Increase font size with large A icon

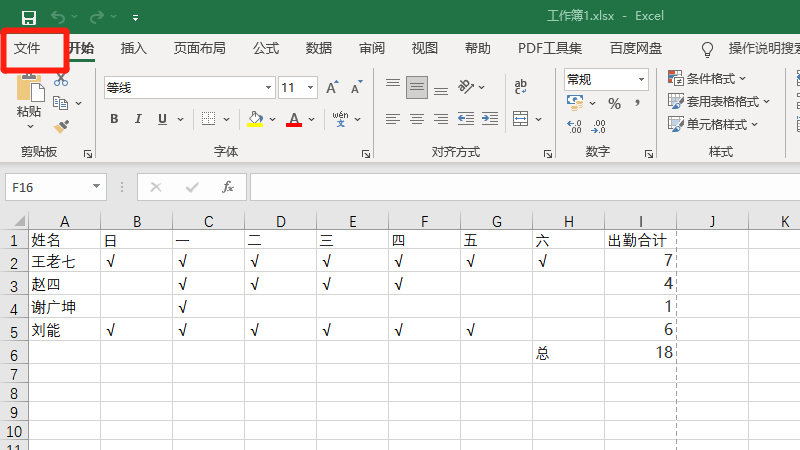tap(332, 88)
